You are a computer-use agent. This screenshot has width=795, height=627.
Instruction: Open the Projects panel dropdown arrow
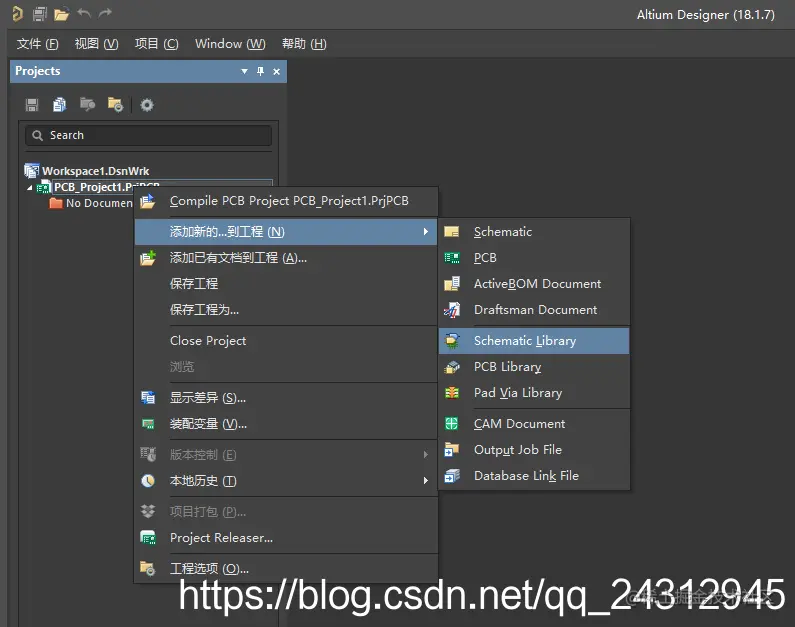point(244,71)
